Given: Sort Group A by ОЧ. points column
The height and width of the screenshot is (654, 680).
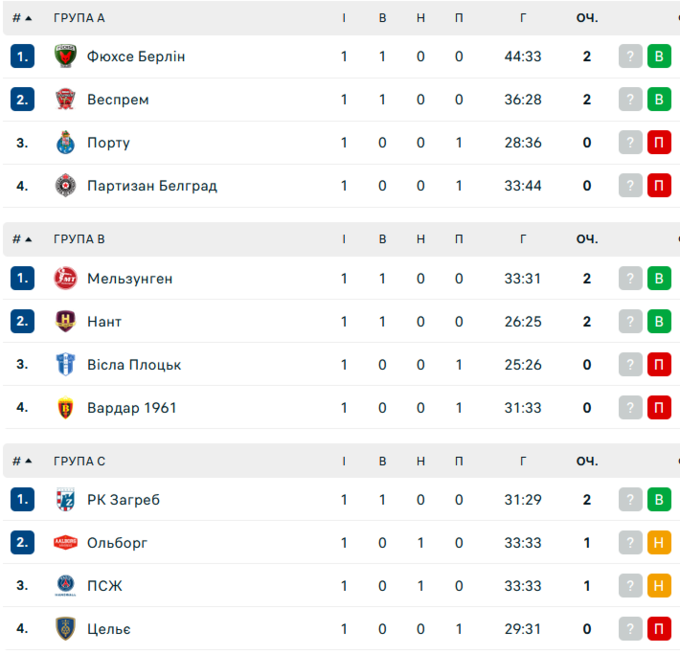Looking at the screenshot, I should [587, 18].
